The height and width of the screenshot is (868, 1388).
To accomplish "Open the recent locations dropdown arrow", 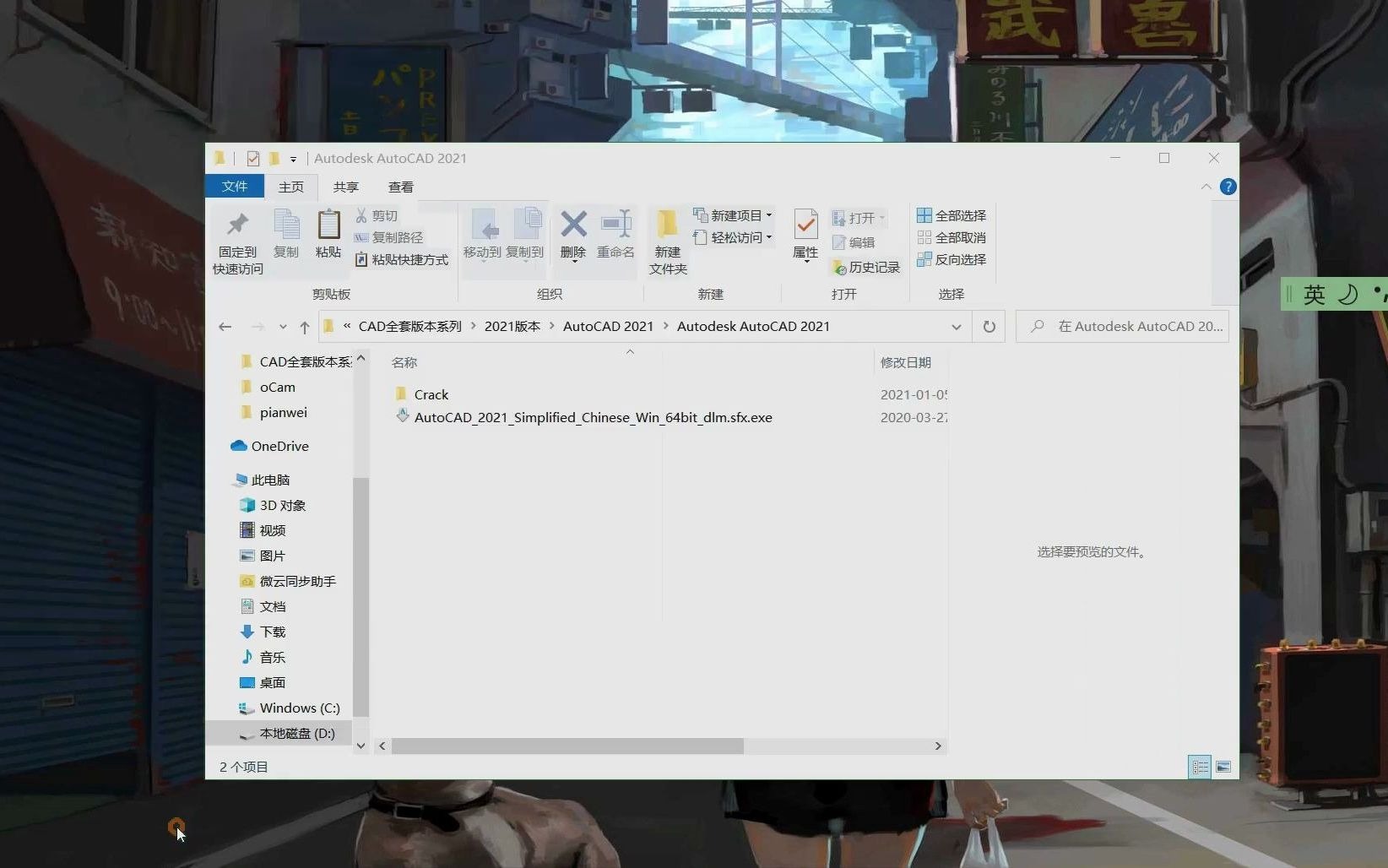I will [x=283, y=327].
